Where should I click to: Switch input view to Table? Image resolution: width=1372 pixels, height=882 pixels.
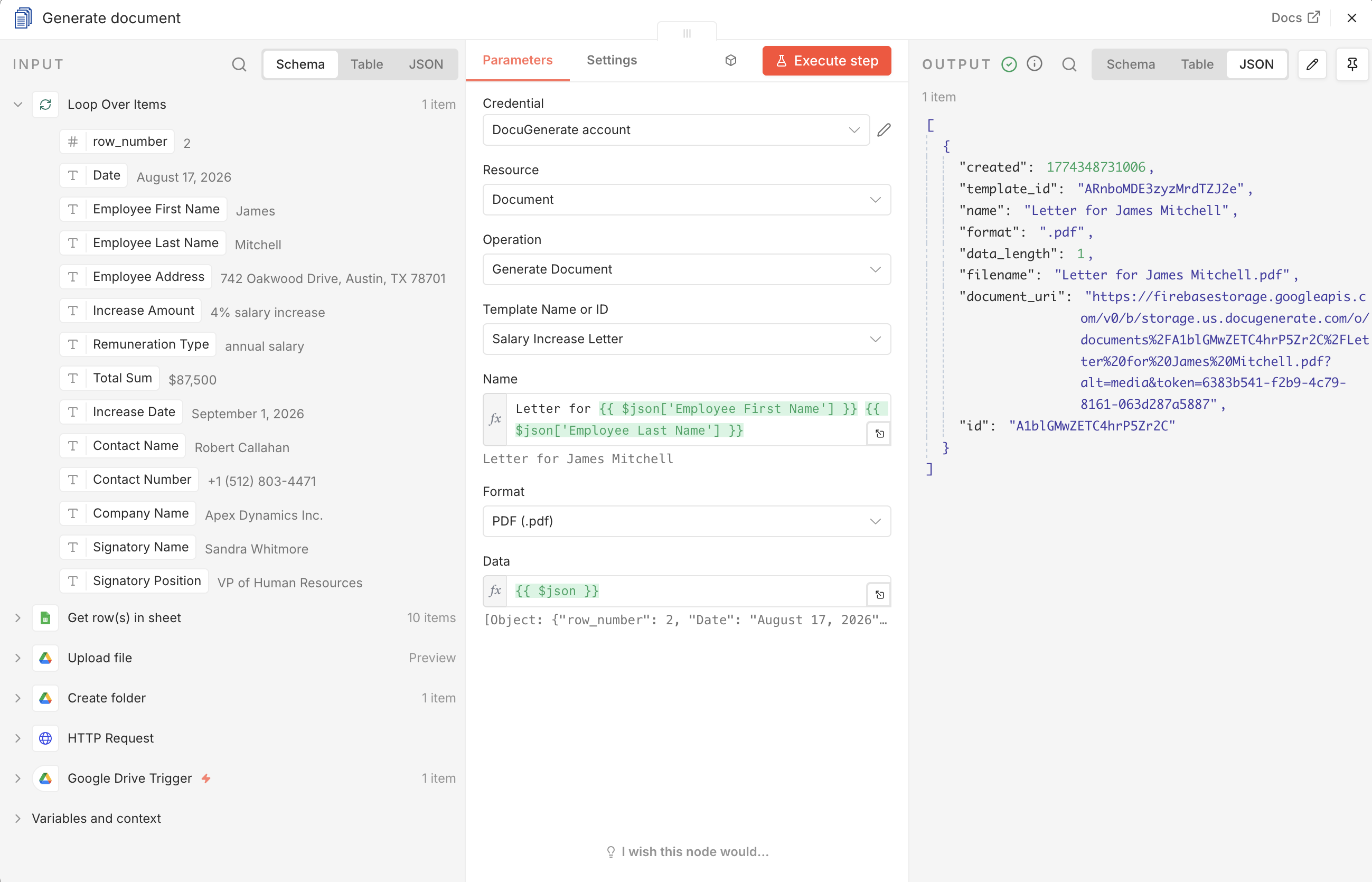[x=367, y=64]
